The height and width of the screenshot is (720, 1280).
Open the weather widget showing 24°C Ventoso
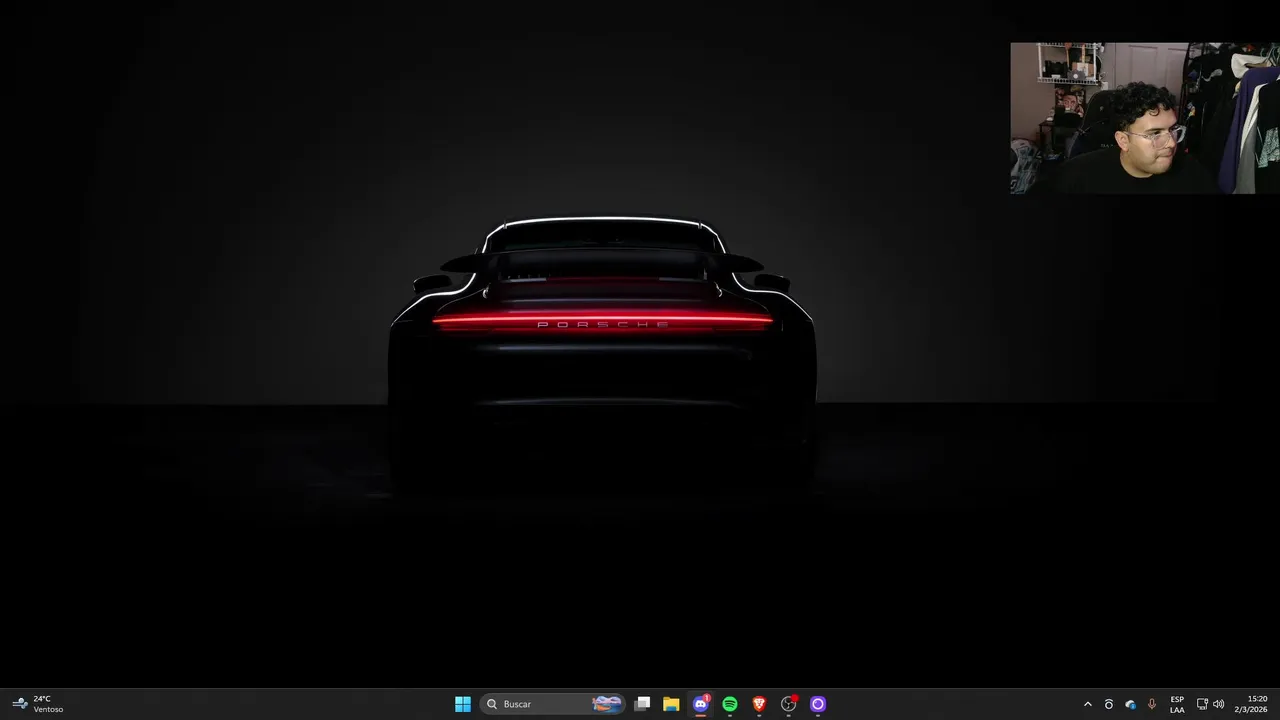38,704
